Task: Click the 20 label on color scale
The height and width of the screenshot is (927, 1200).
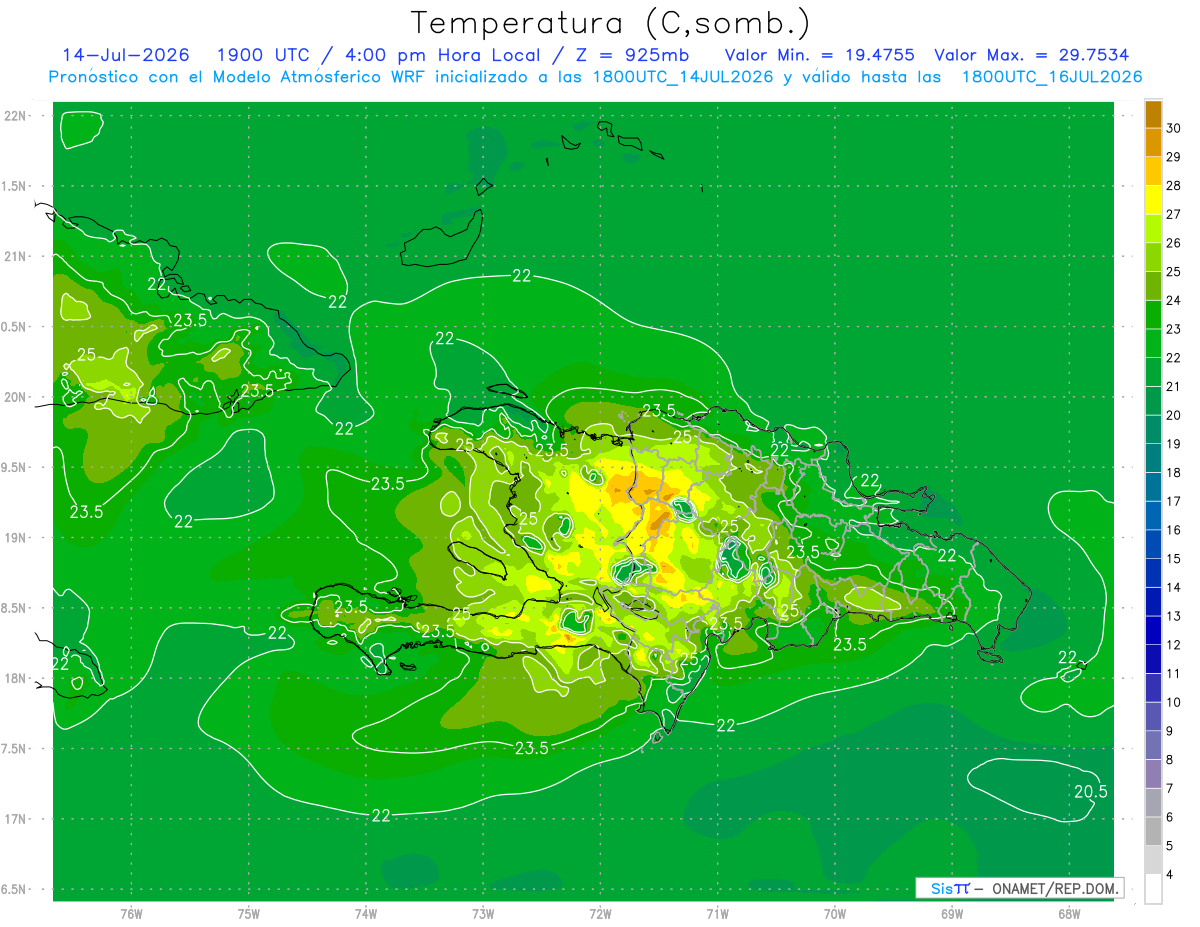Action: pyautogui.click(x=1174, y=415)
